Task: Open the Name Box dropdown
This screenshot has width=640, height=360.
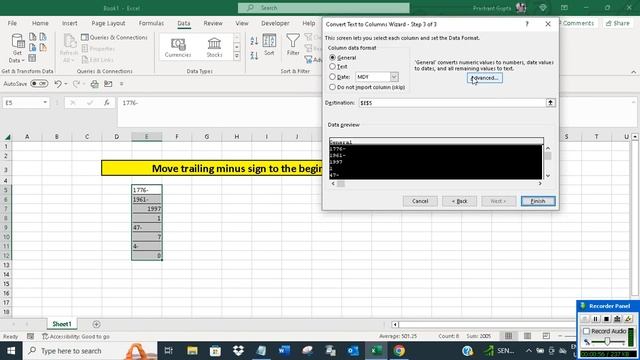Action: (45, 102)
